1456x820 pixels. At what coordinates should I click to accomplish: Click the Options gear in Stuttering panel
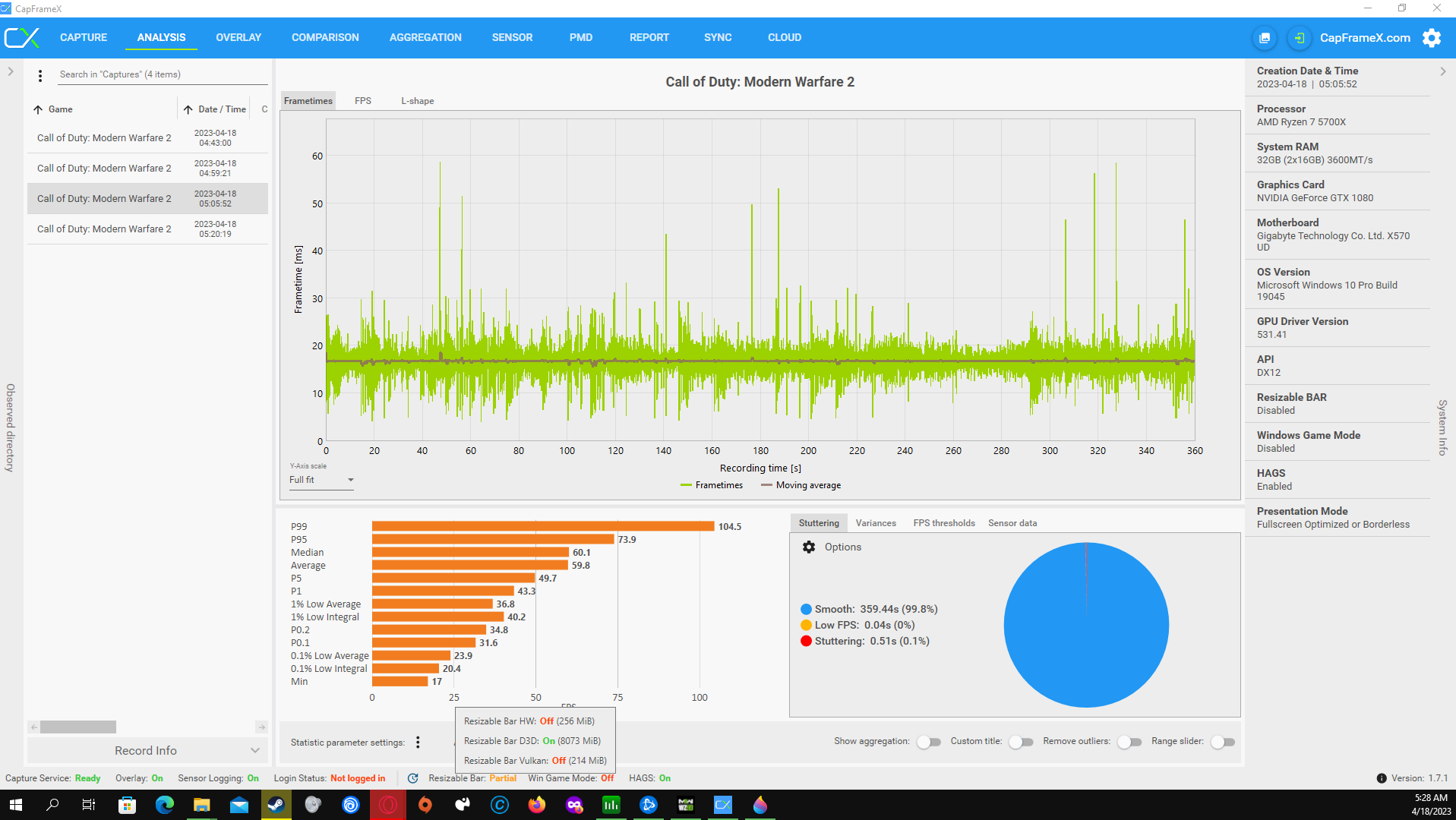pyautogui.click(x=809, y=547)
